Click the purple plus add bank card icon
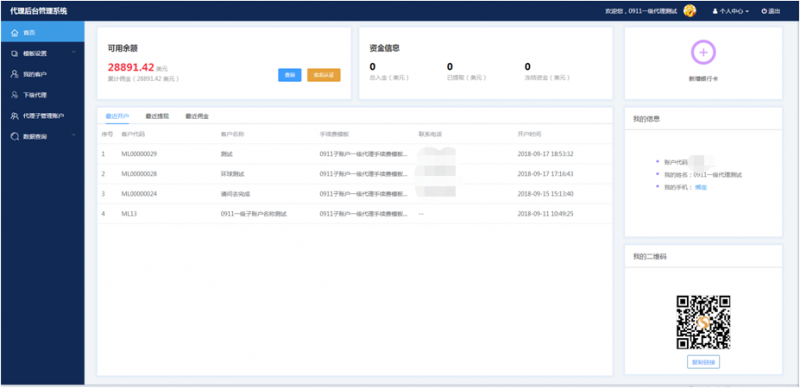The width and height of the screenshot is (800, 388). [x=703, y=52]
